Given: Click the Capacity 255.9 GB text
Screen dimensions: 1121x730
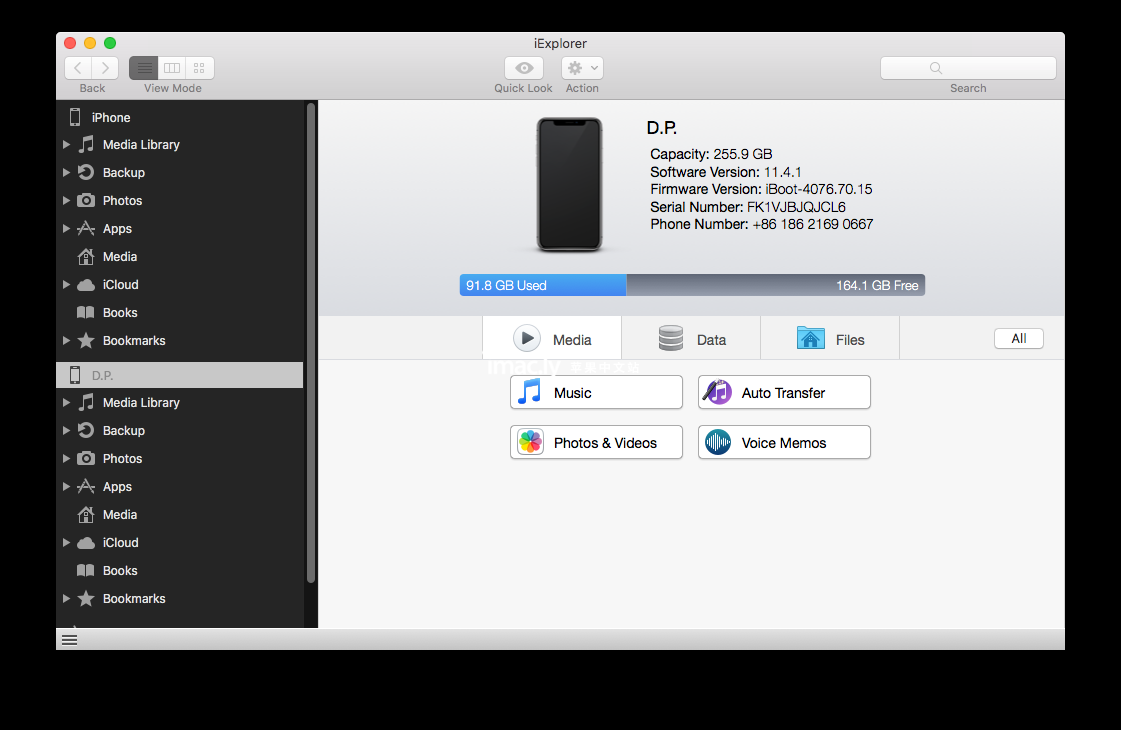Looking at the screenshot, I should [x=711, y=154].
